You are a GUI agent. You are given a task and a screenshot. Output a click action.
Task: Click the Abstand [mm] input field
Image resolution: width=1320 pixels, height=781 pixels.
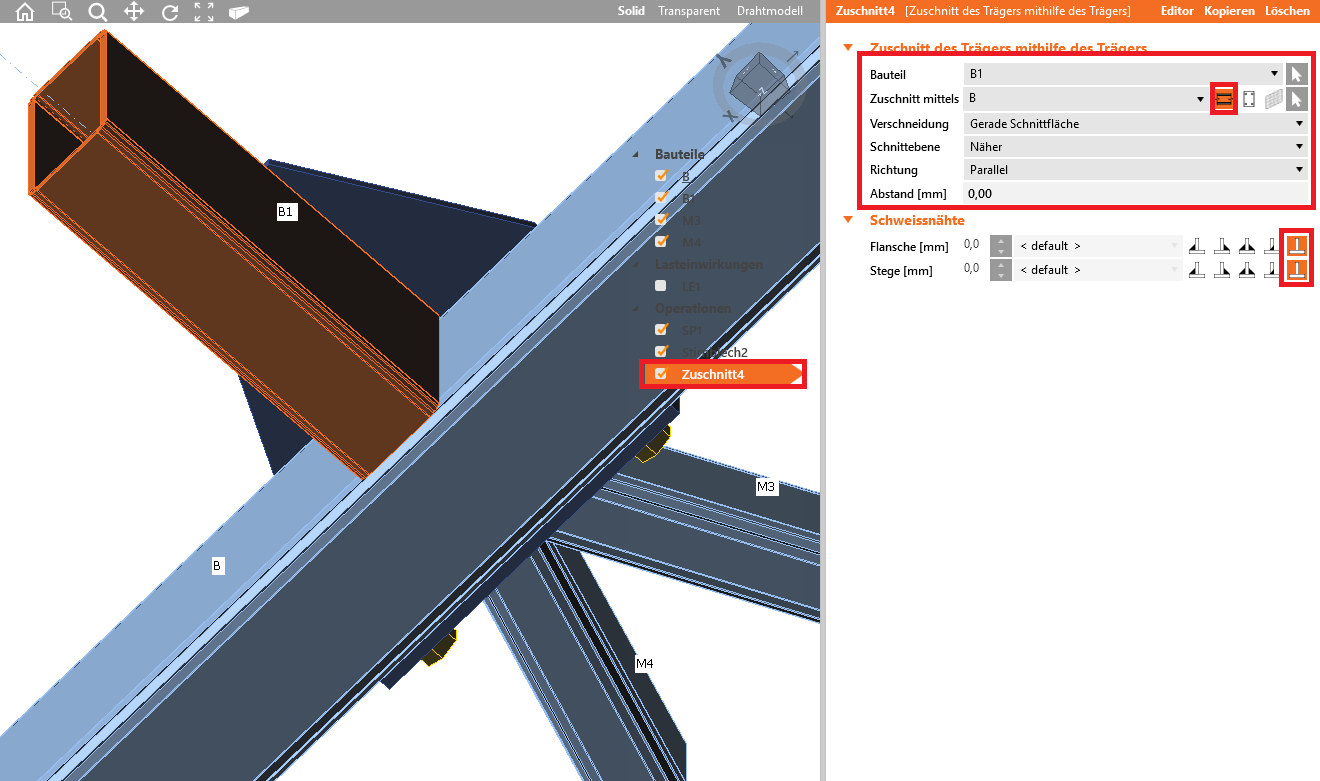click(1135, 193)
